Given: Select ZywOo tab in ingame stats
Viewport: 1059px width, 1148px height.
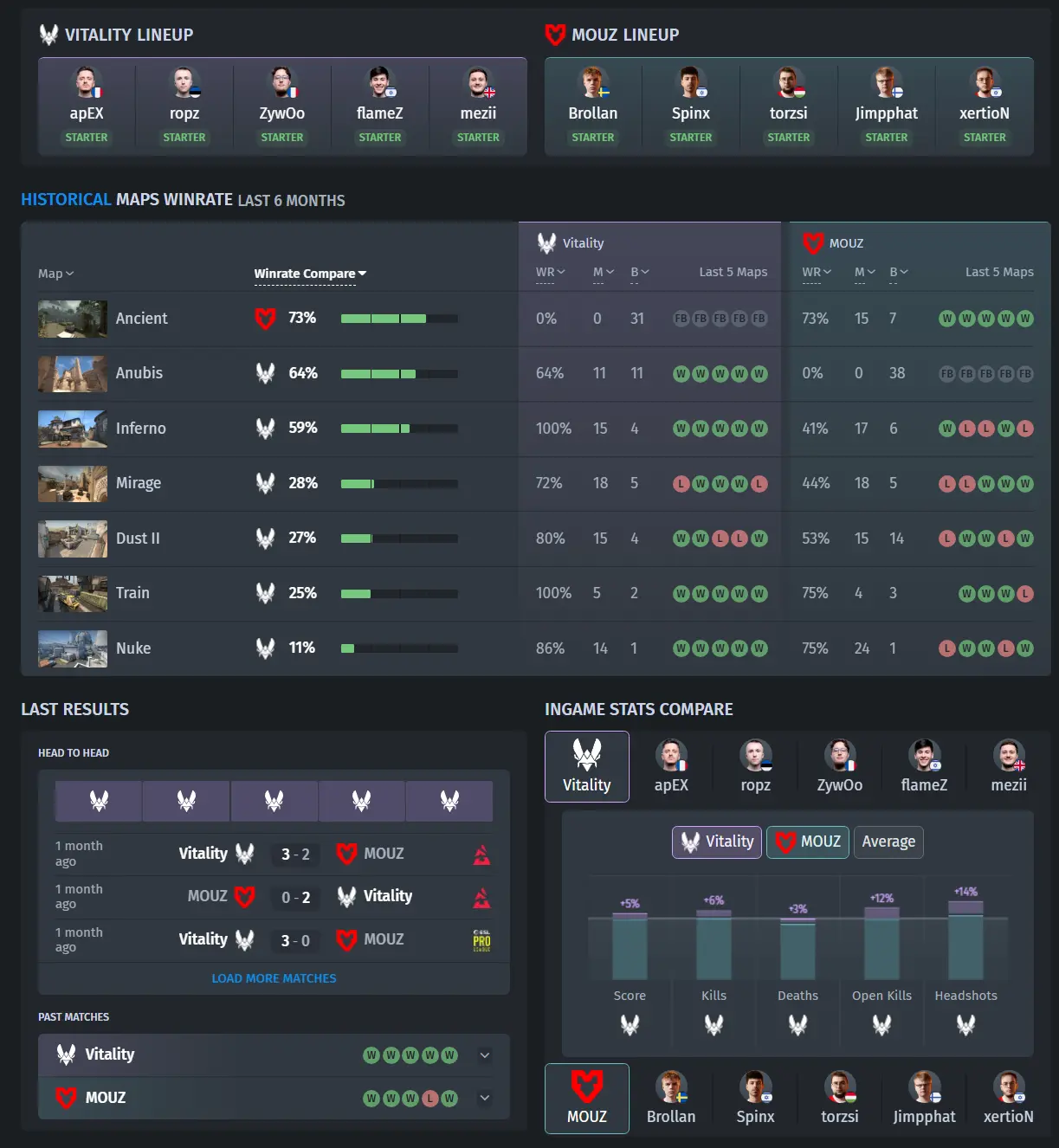Looking at the screenshot, I should pyautogui.click(x=840, y=766).
